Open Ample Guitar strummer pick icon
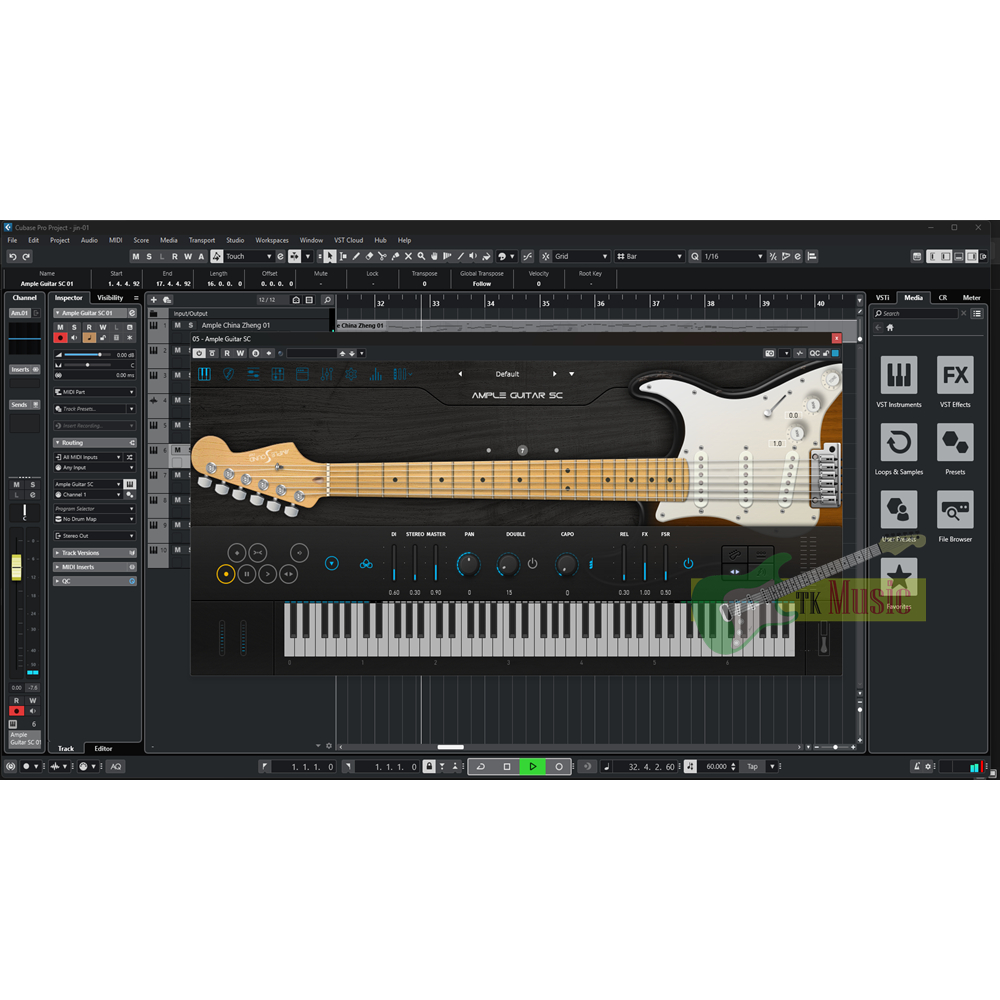Viewport: 1000px width, 1000px height. coord(228,374)
